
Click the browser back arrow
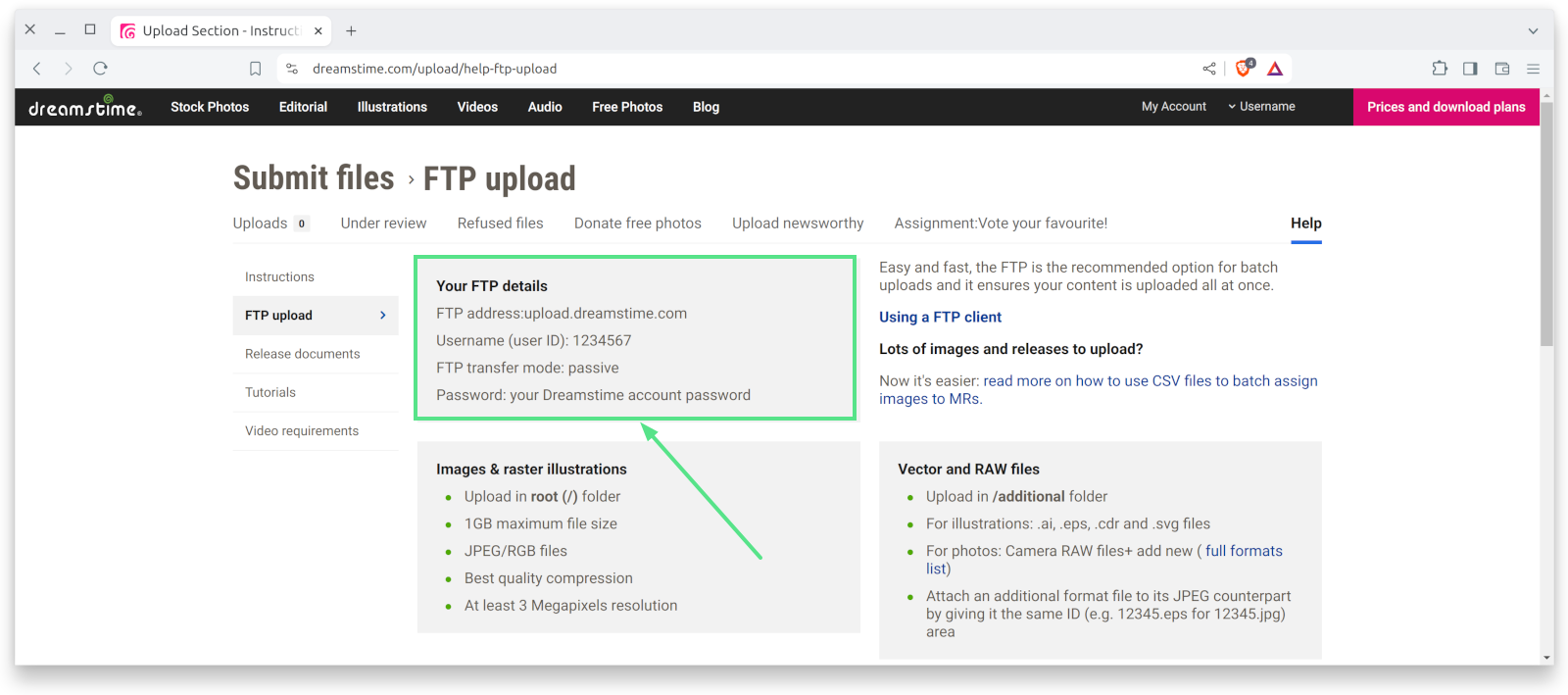[x=37, y=69]
